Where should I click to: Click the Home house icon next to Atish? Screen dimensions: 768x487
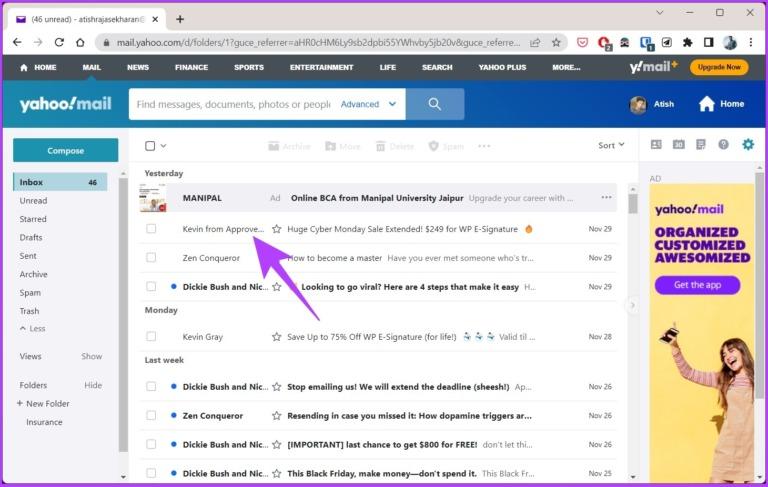(x=706, y=104)
